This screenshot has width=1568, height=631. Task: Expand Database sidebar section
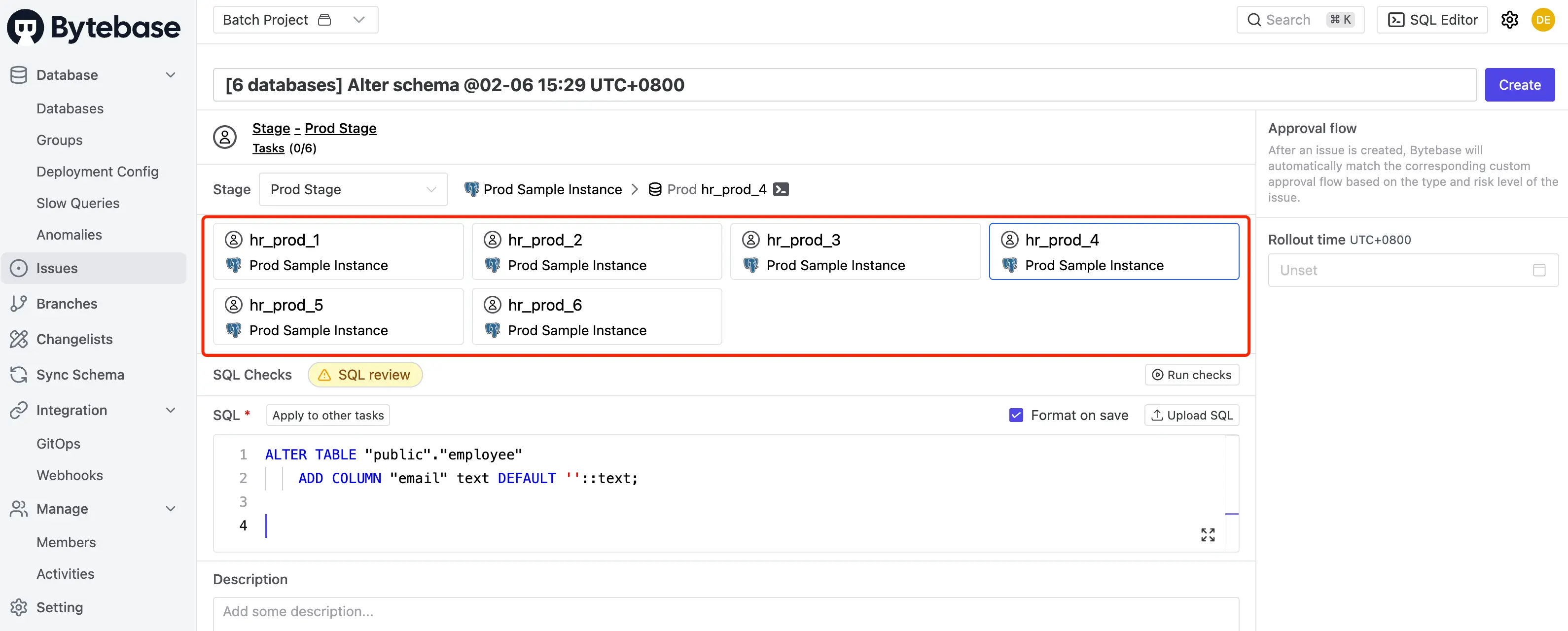pyautogui.click(x=170, y=74)
